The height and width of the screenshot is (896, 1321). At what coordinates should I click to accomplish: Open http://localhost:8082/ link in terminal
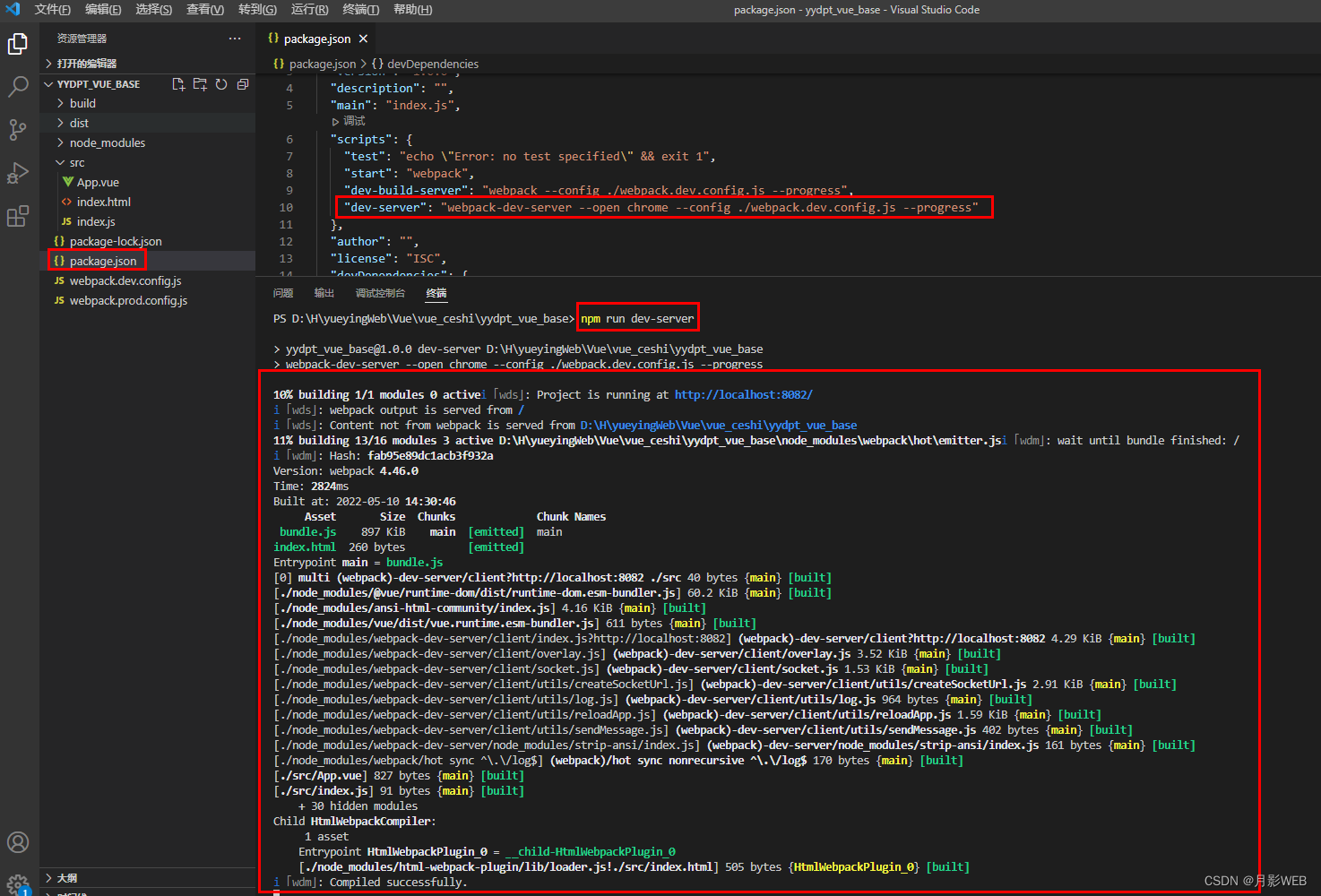pyautogui.click(x=743, y=394)
